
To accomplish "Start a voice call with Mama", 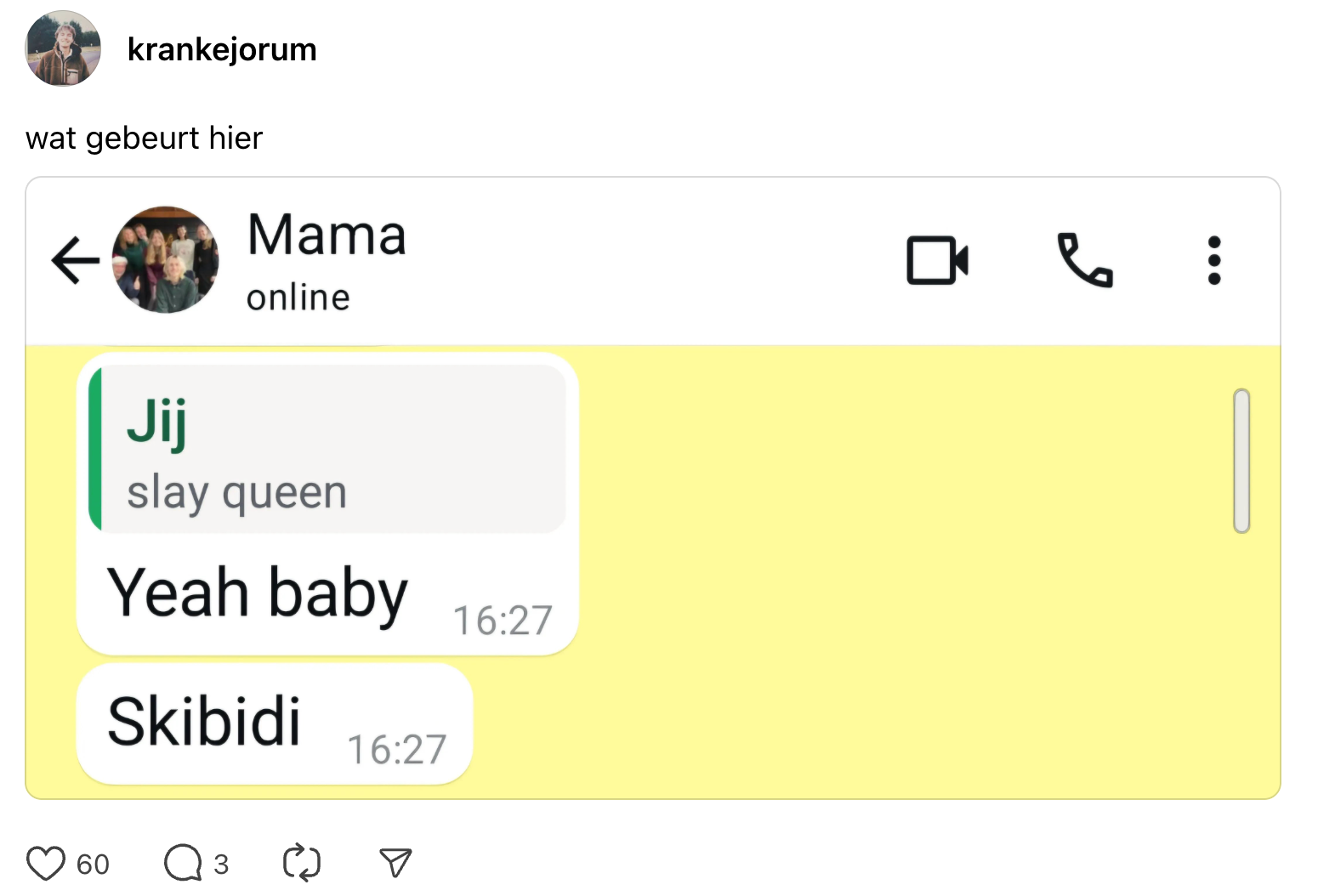I will (x=1084, y=260).
